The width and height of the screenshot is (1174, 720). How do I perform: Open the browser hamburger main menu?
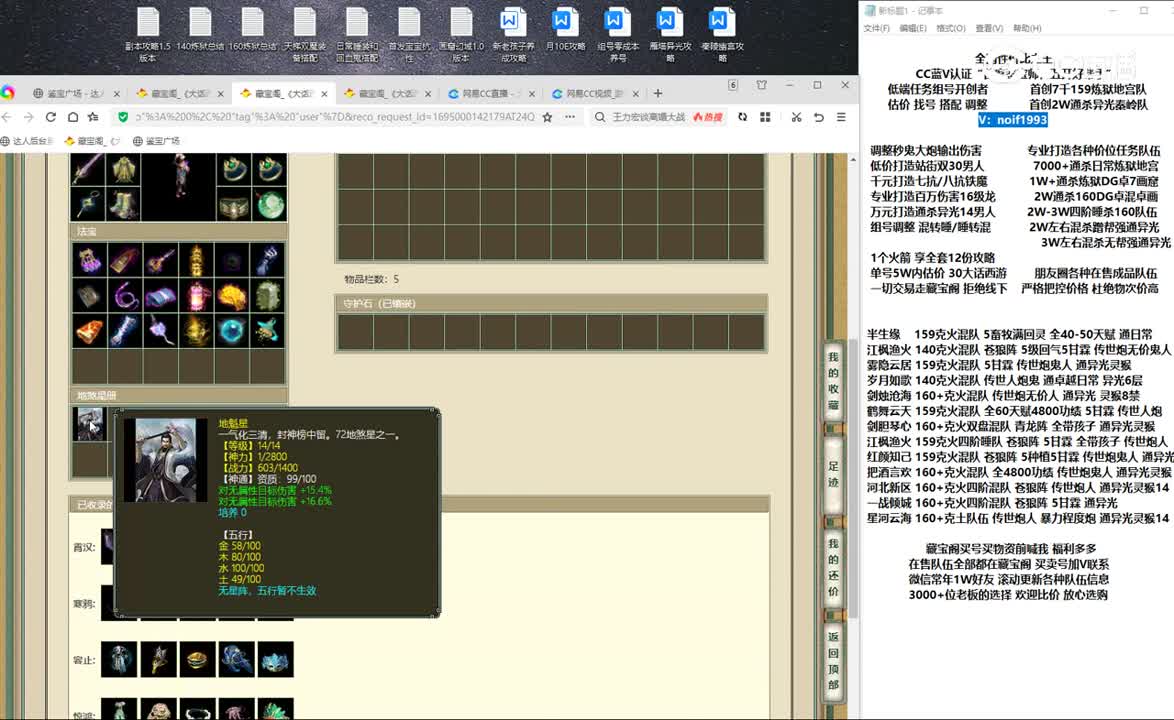(x=842, y=117)
